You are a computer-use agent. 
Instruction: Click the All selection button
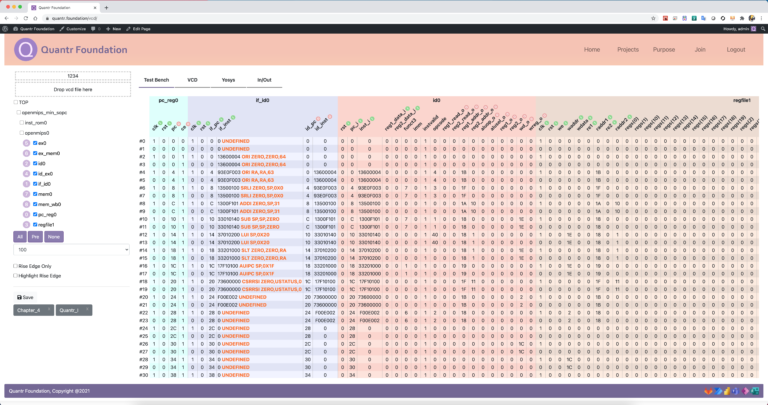[x=20, y=237]
